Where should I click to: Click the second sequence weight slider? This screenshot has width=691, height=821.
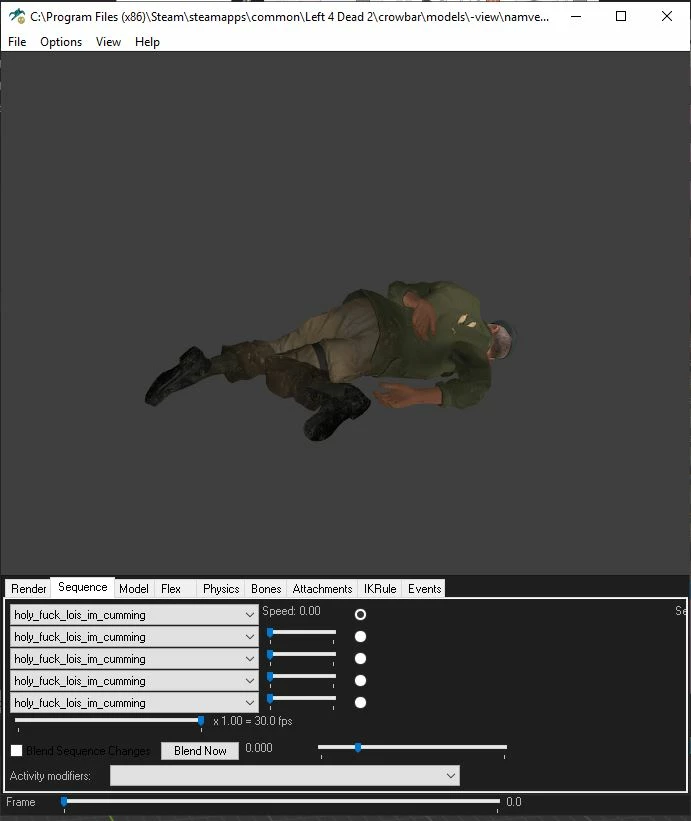[302, 633]
